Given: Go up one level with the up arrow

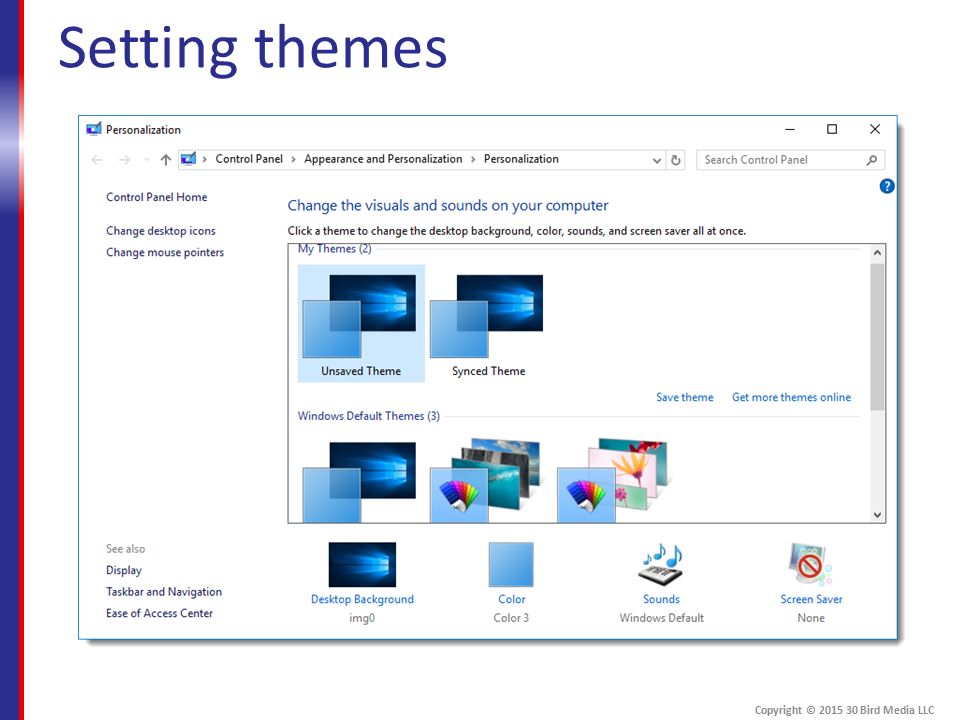Looking at the screenshot, I should click(x=165, y=160).
